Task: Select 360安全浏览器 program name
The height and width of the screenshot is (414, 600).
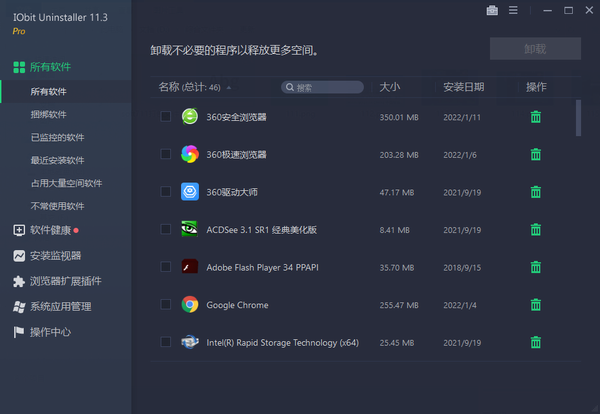Action: pos(236,117)
